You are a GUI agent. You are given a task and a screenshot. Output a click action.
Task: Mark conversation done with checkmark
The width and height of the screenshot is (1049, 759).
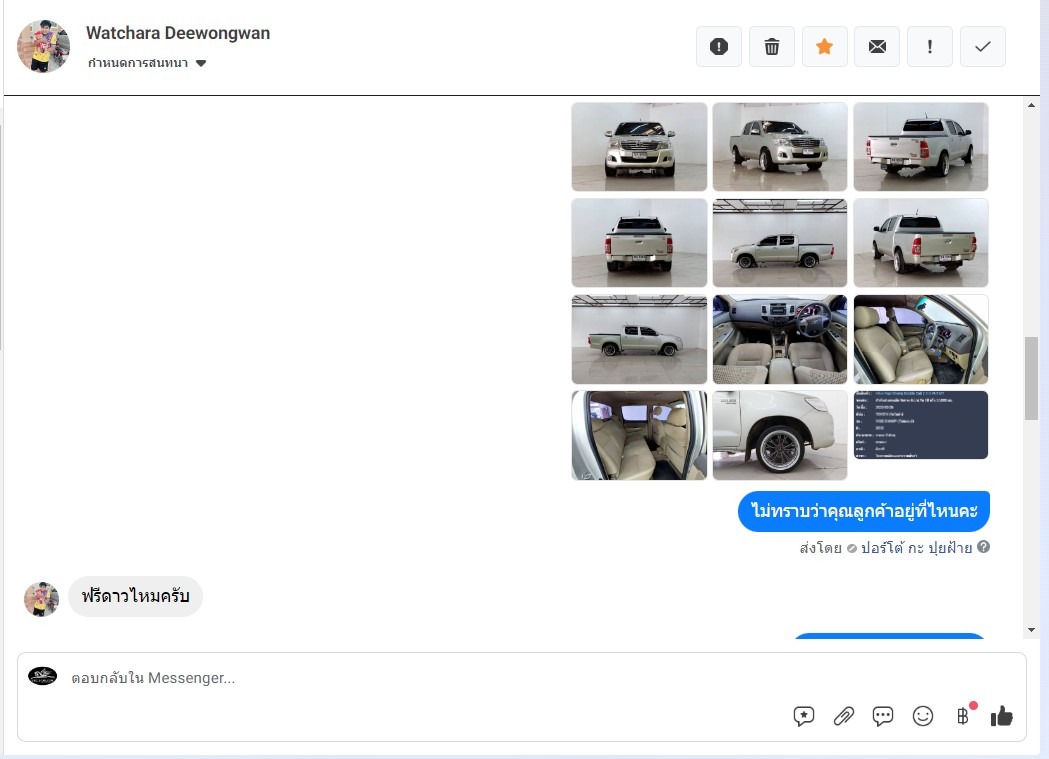click(x=982, y=47)
